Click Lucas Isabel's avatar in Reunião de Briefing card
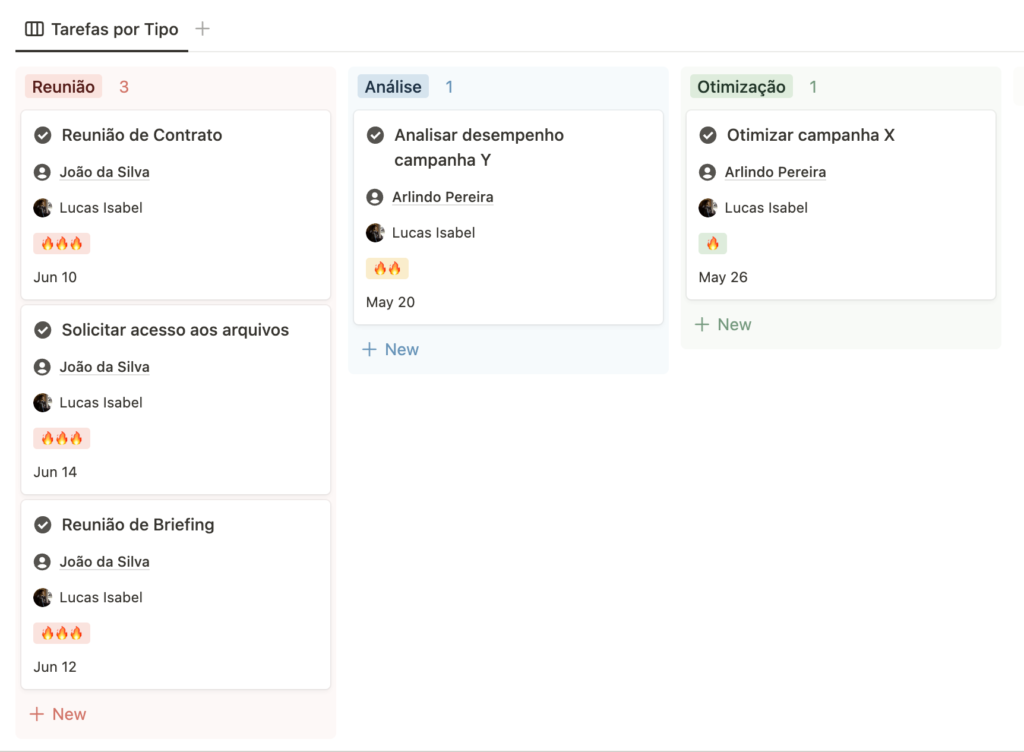Viewport: 1024px width, 752px height. [x=42, y=597]
